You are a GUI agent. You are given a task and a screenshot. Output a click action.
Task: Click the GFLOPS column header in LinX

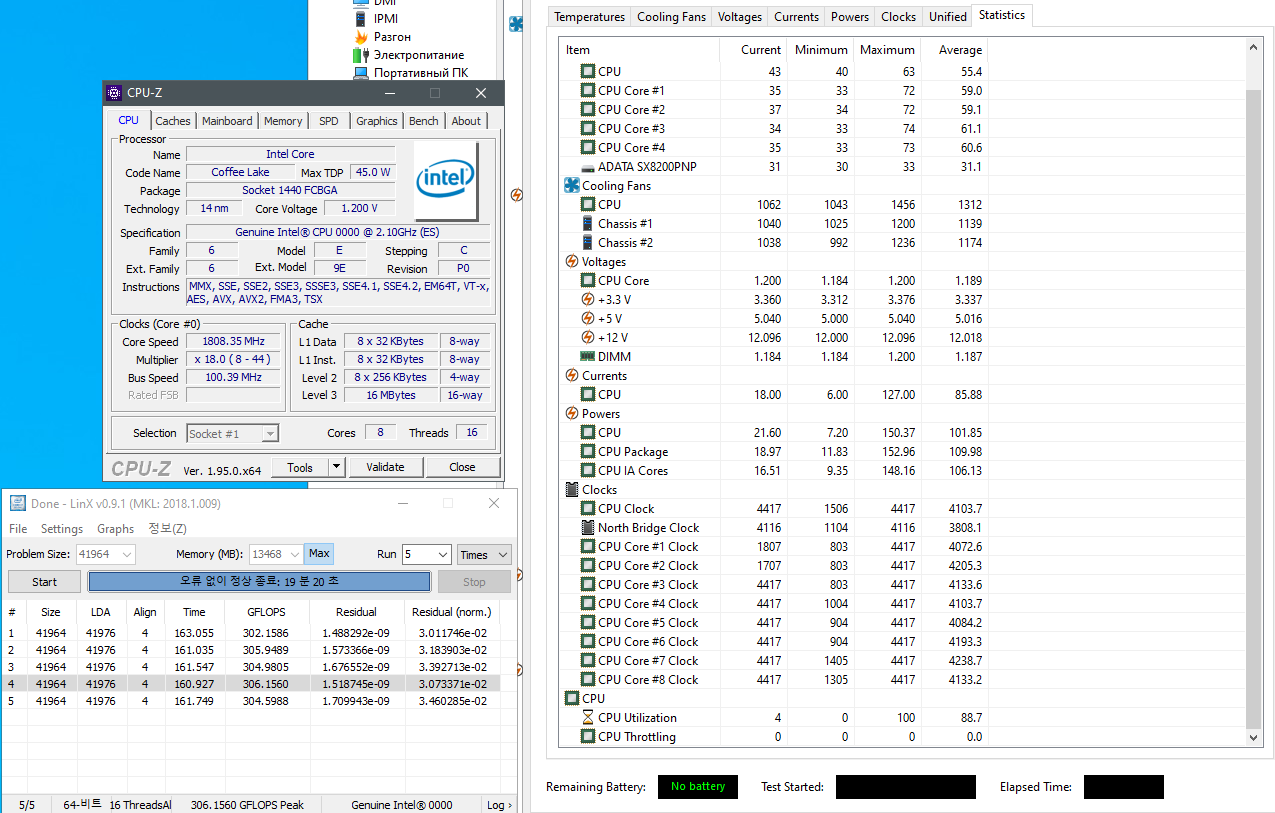268,612
